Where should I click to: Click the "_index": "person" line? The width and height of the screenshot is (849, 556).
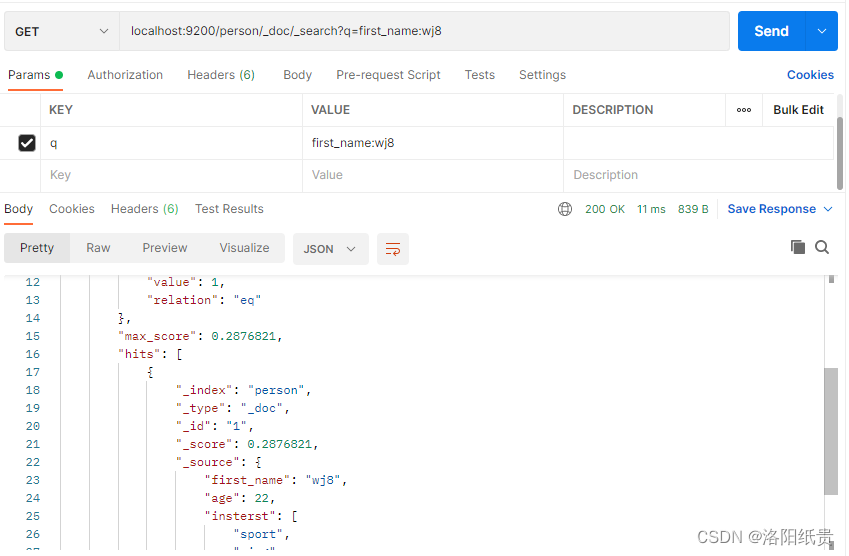pyautogui.click(x=243, y=390)
